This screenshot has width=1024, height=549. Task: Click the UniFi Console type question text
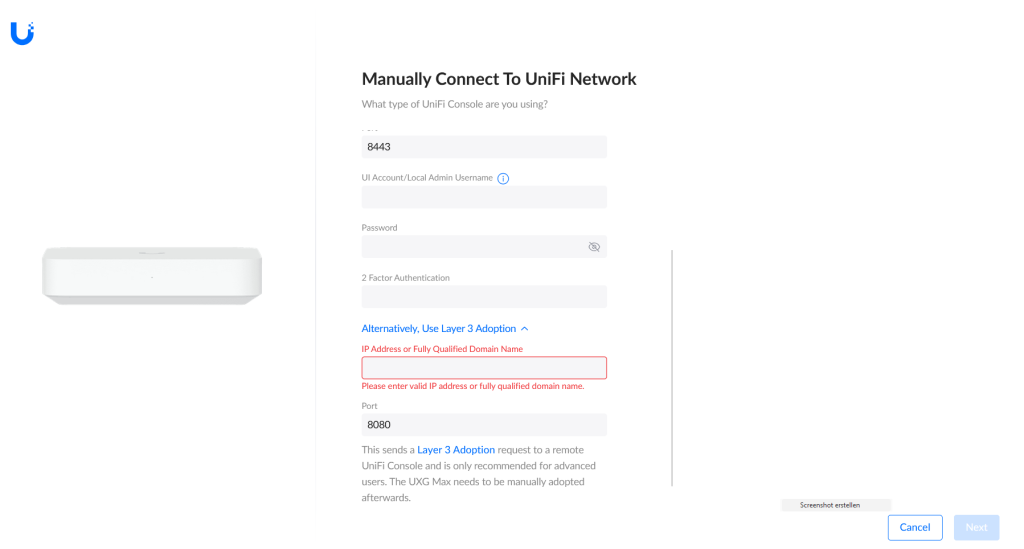(x=455, y=104)
